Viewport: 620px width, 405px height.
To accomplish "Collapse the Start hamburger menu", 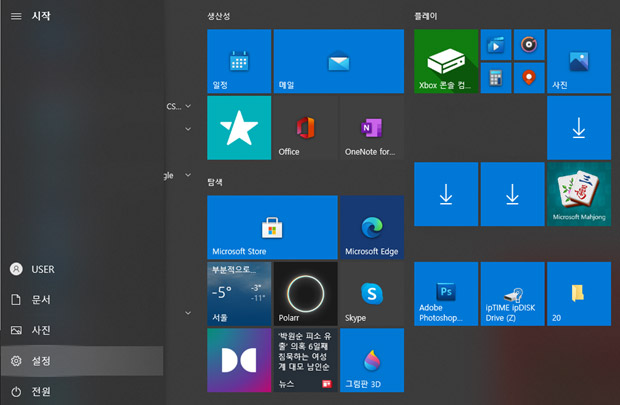I will 16,16.
